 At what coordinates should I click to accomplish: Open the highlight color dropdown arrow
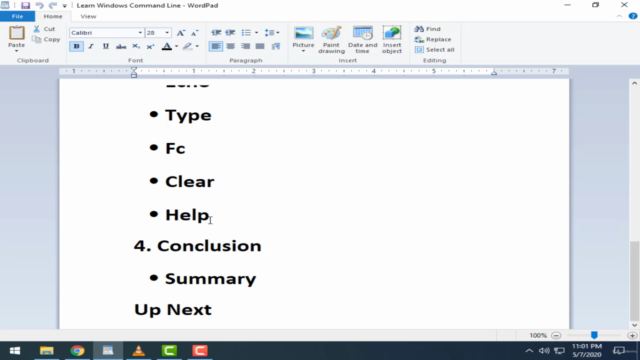click(x=197, y=46)
